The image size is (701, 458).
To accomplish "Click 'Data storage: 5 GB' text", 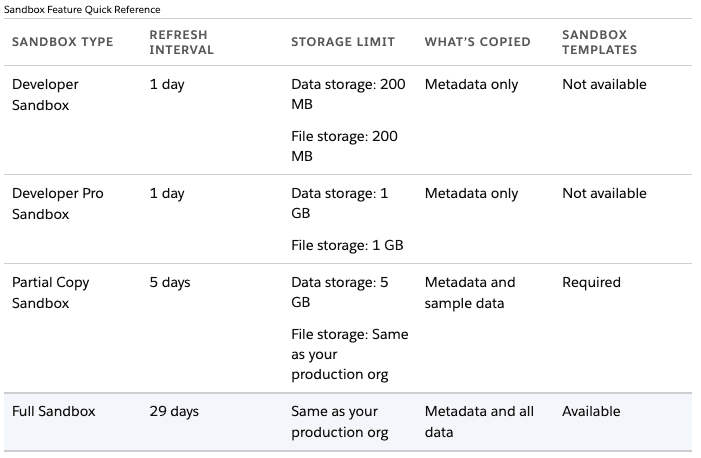I will tap(340, 292).
